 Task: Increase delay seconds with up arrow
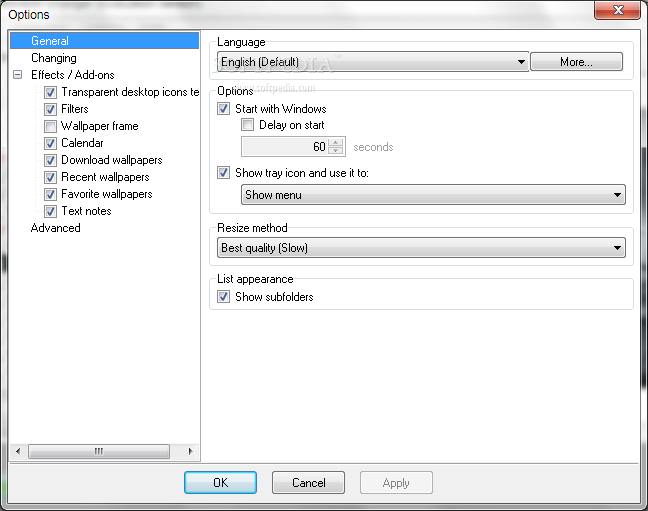point(336,142)
